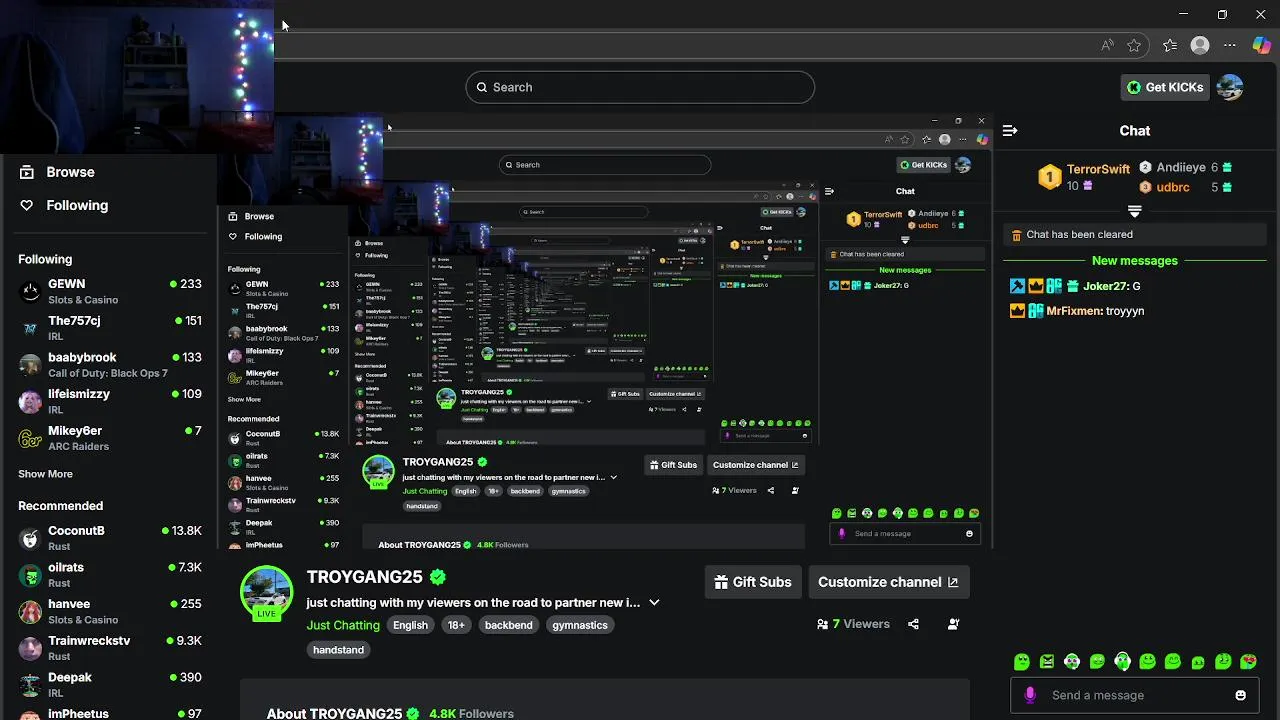Screen dimensions: 1280x720
Task: Click the microphone icon in the message box
Action: tap(1030, 695)
